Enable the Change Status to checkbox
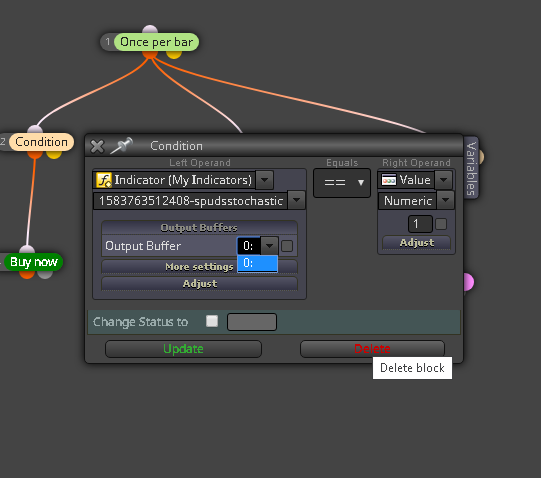 [x=212, y=321]
